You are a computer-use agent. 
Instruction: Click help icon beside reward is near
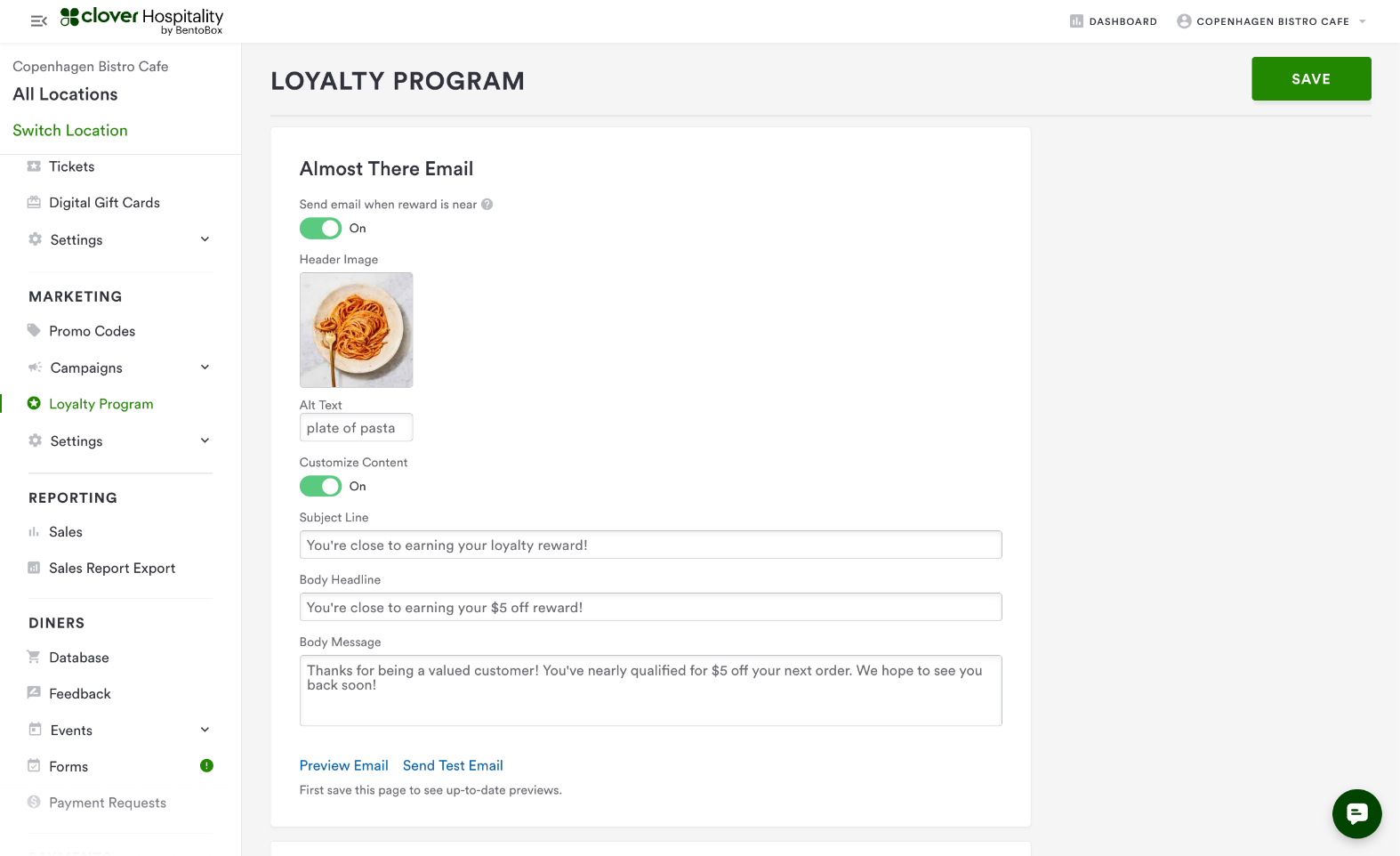click(487, 205)
